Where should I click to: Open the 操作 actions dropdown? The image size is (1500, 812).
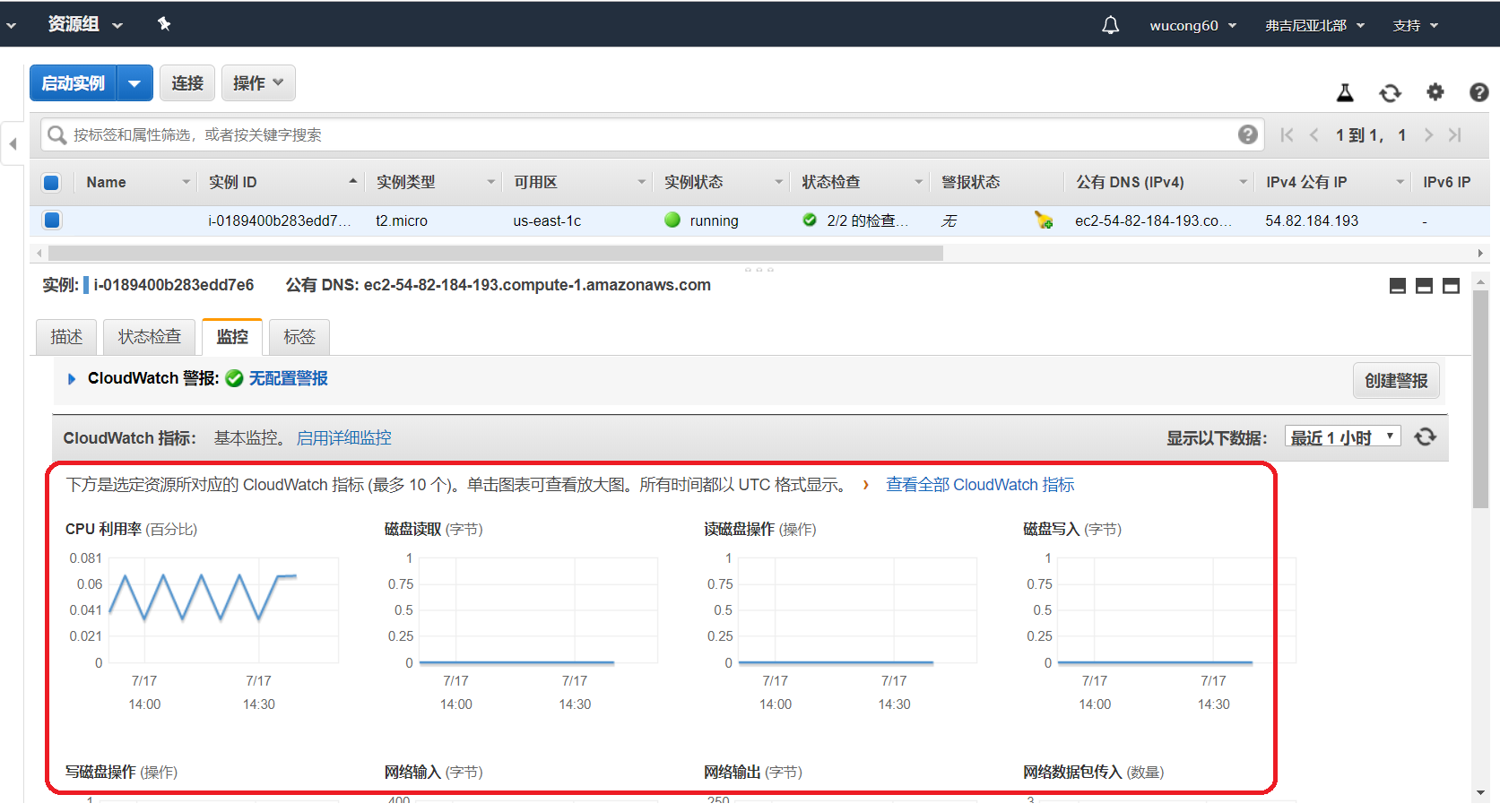[258, 82]
